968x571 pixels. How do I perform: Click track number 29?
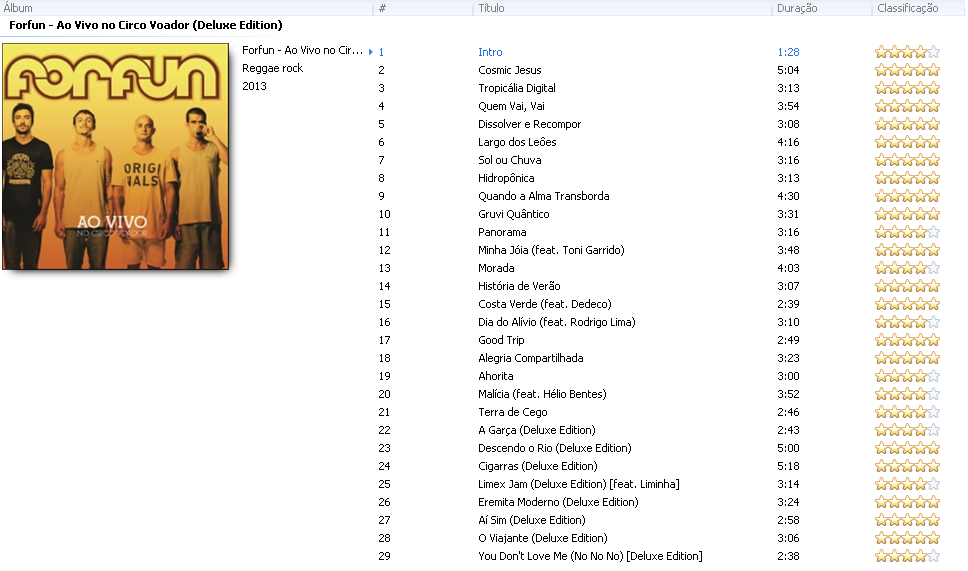tap(384, 556)
